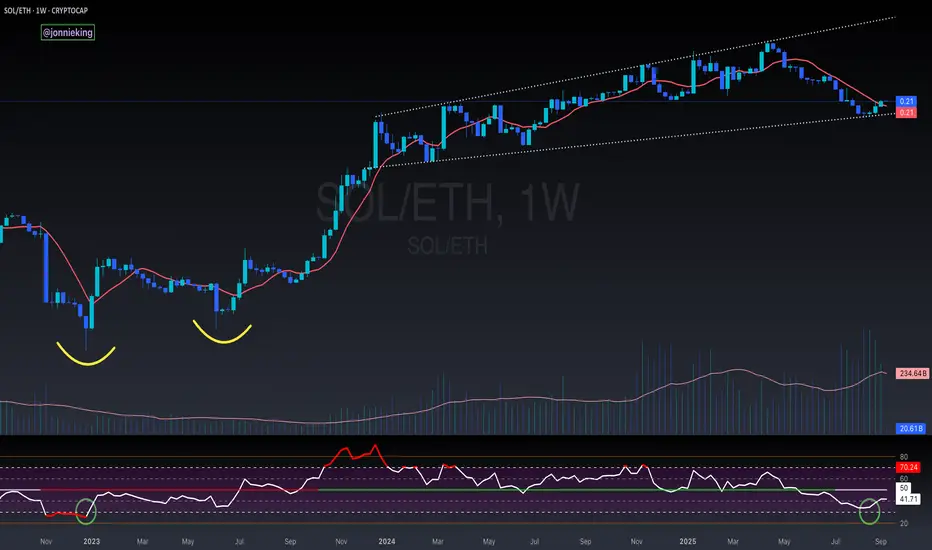This screenshot has height=550, width=932.
Task: Click the blue 20.61B volume label
Action: tap(911, 428)
